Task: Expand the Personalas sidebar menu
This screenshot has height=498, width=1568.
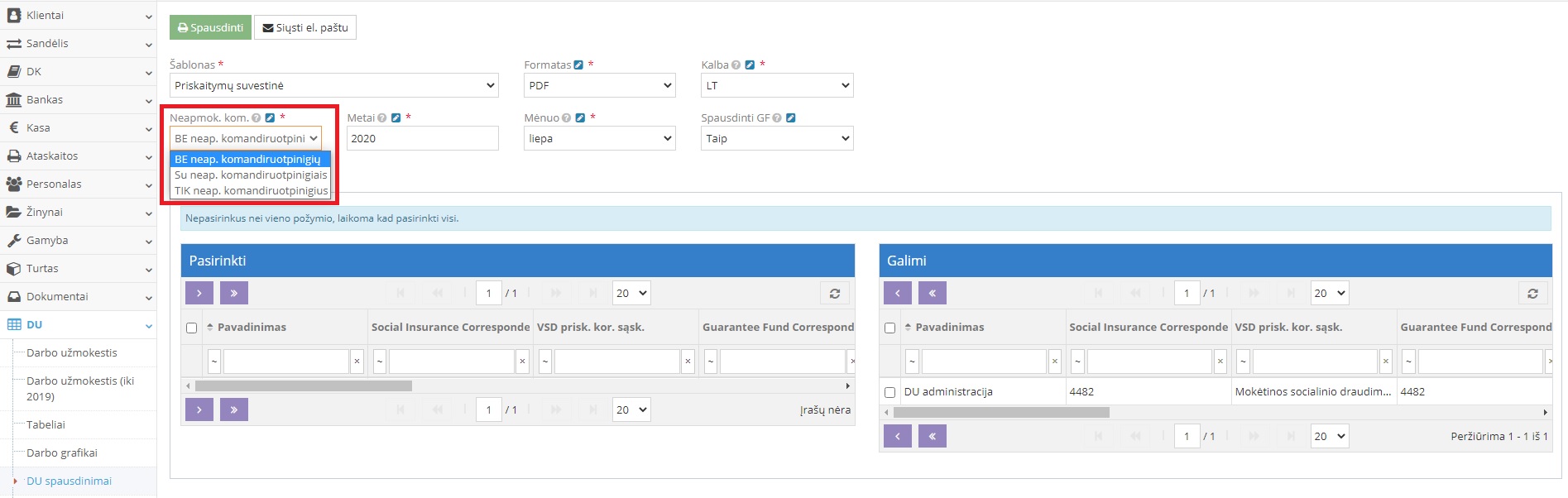Action: [x=78, y=184]
